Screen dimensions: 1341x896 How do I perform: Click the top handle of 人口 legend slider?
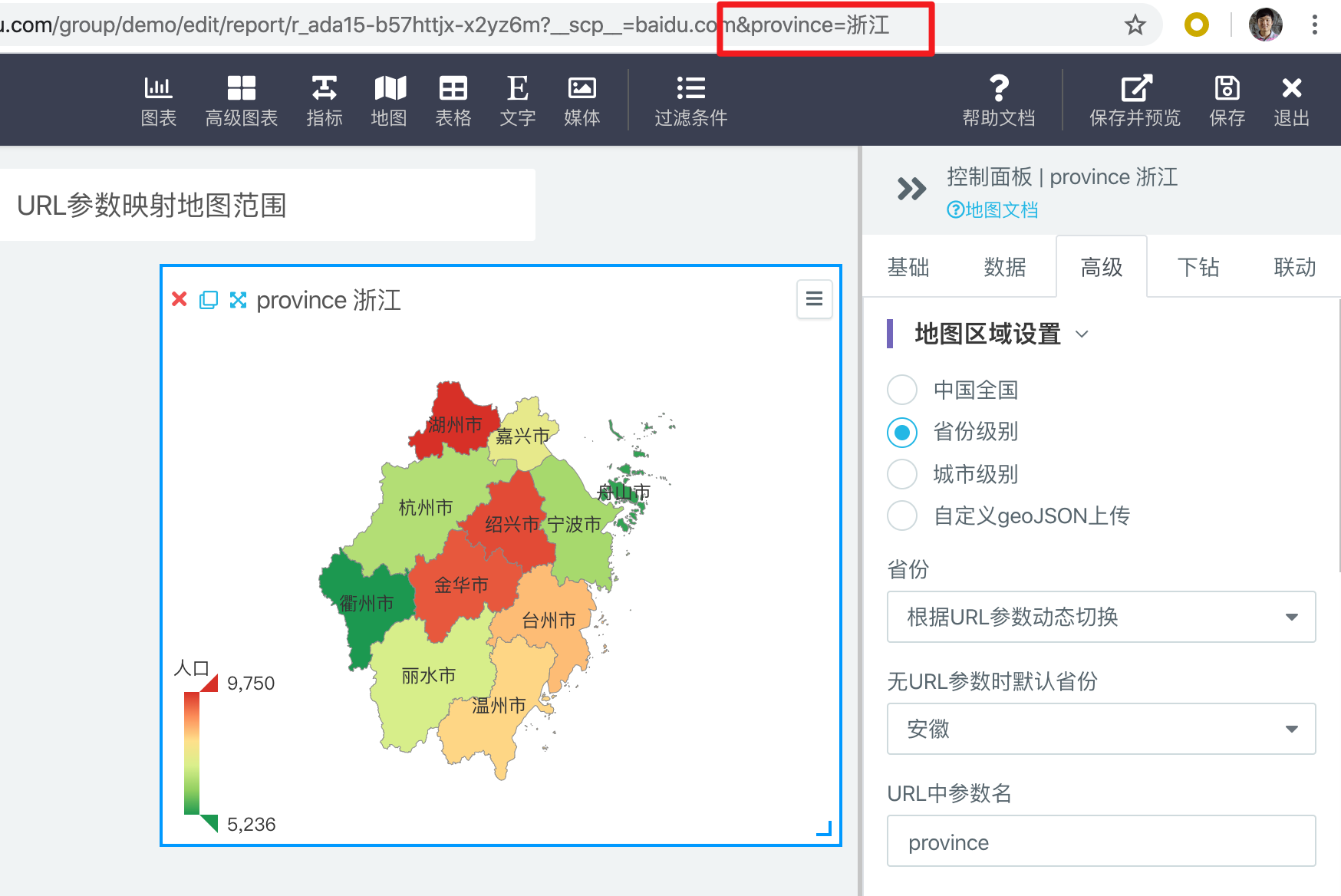coord(209,683)
